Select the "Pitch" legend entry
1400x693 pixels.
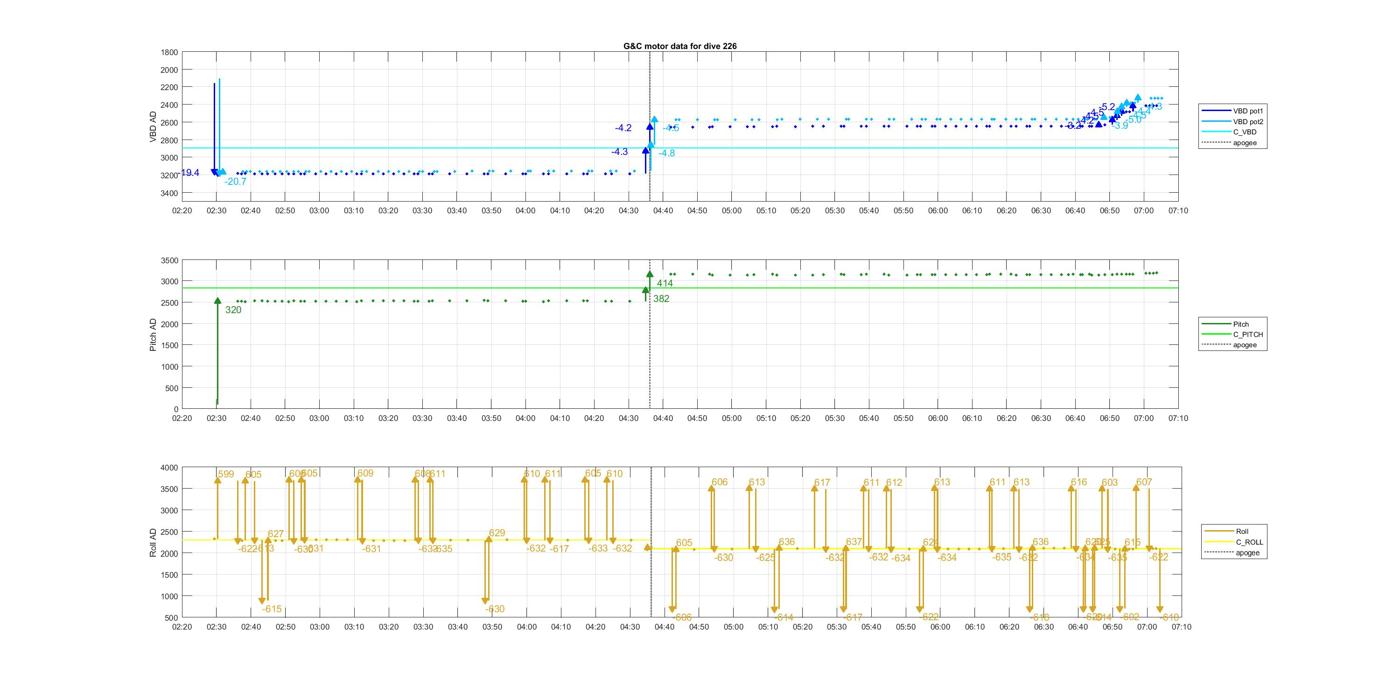tap(1227, 324)
